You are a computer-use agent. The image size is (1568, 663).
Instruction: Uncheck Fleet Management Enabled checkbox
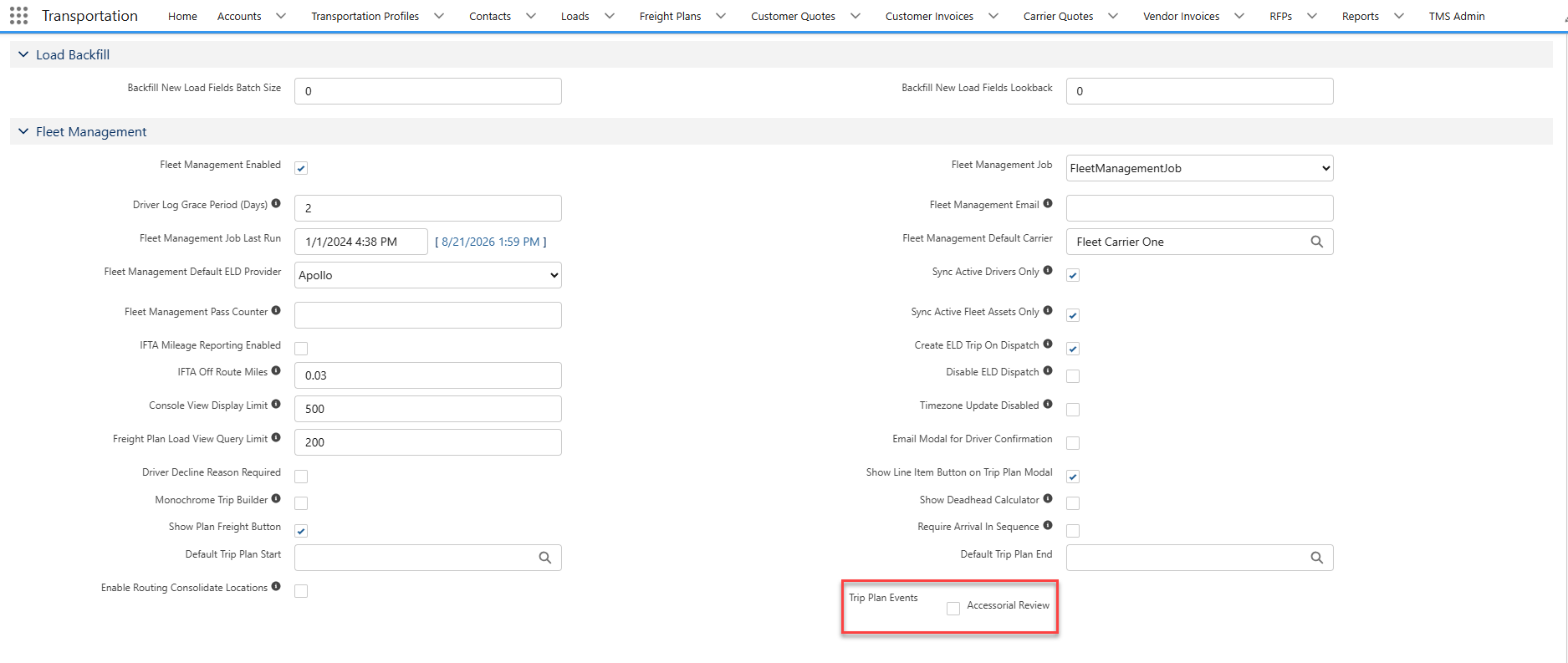pyautogui.click(x=301, y=168)
